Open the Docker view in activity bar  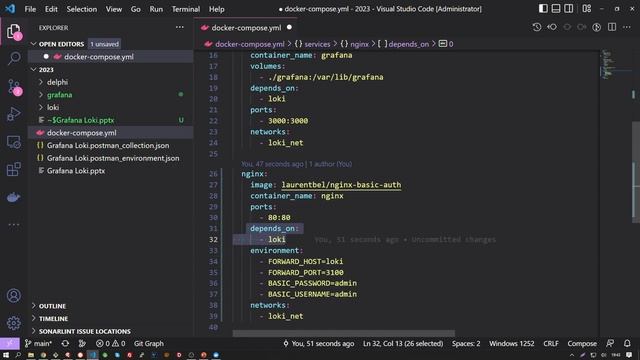[13, 197]
